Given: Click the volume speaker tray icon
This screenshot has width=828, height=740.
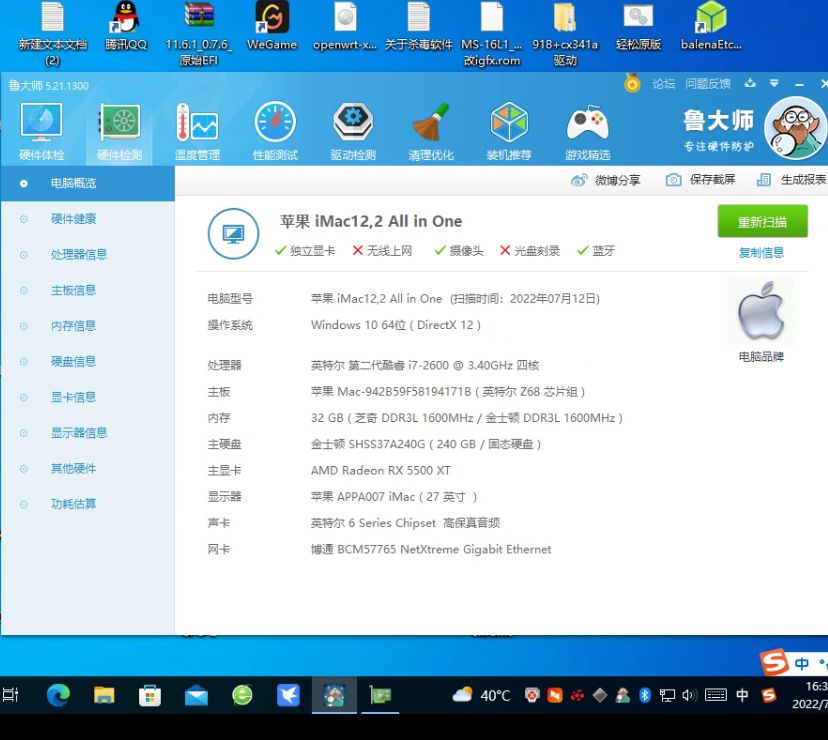Looking at the screenshot, I should click(x=689, y=695).
